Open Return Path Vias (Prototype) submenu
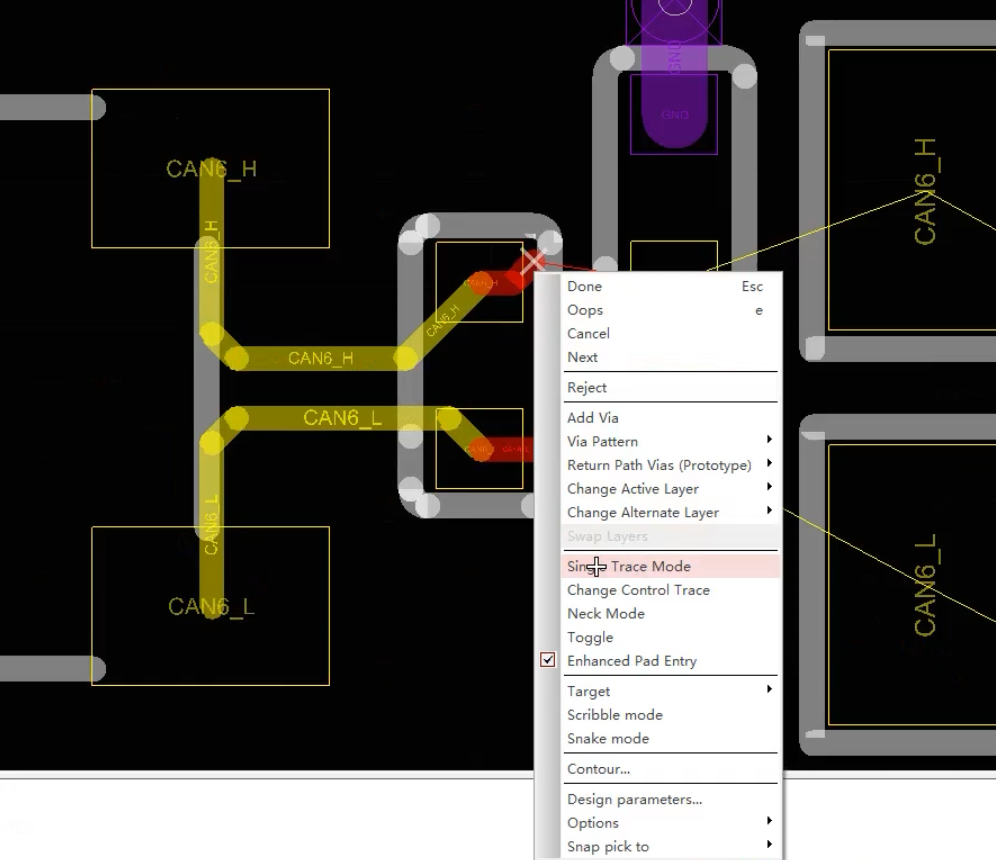The image size is (996, 860). tap(670, 465)
